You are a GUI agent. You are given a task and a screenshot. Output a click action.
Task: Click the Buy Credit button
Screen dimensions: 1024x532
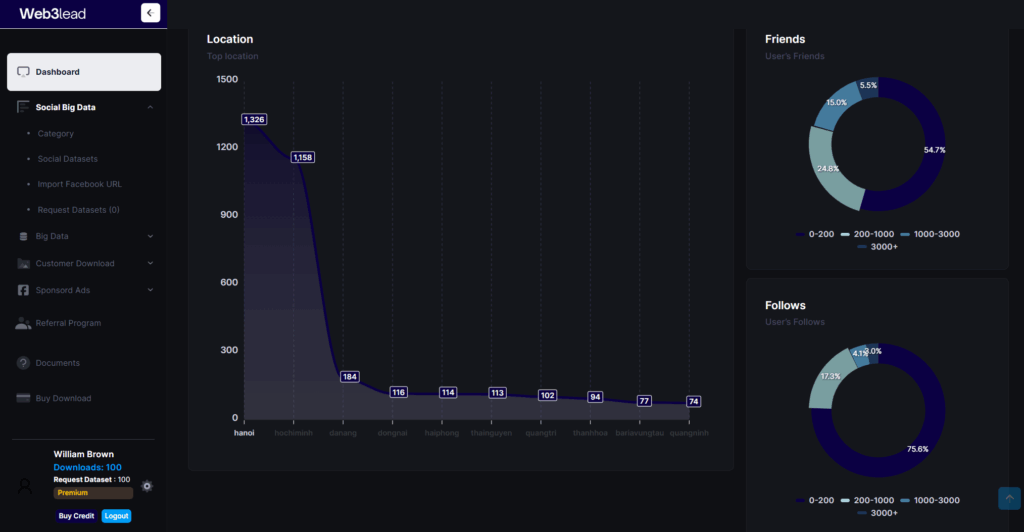click(76, 516)
